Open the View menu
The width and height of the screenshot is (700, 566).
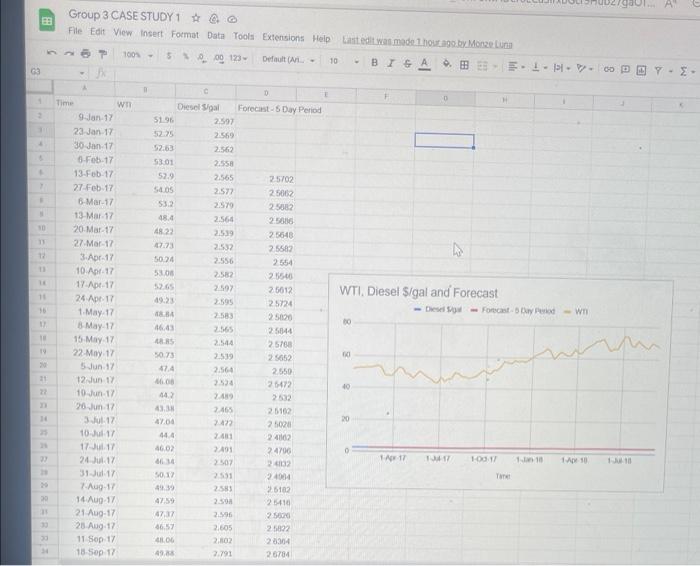122,33
